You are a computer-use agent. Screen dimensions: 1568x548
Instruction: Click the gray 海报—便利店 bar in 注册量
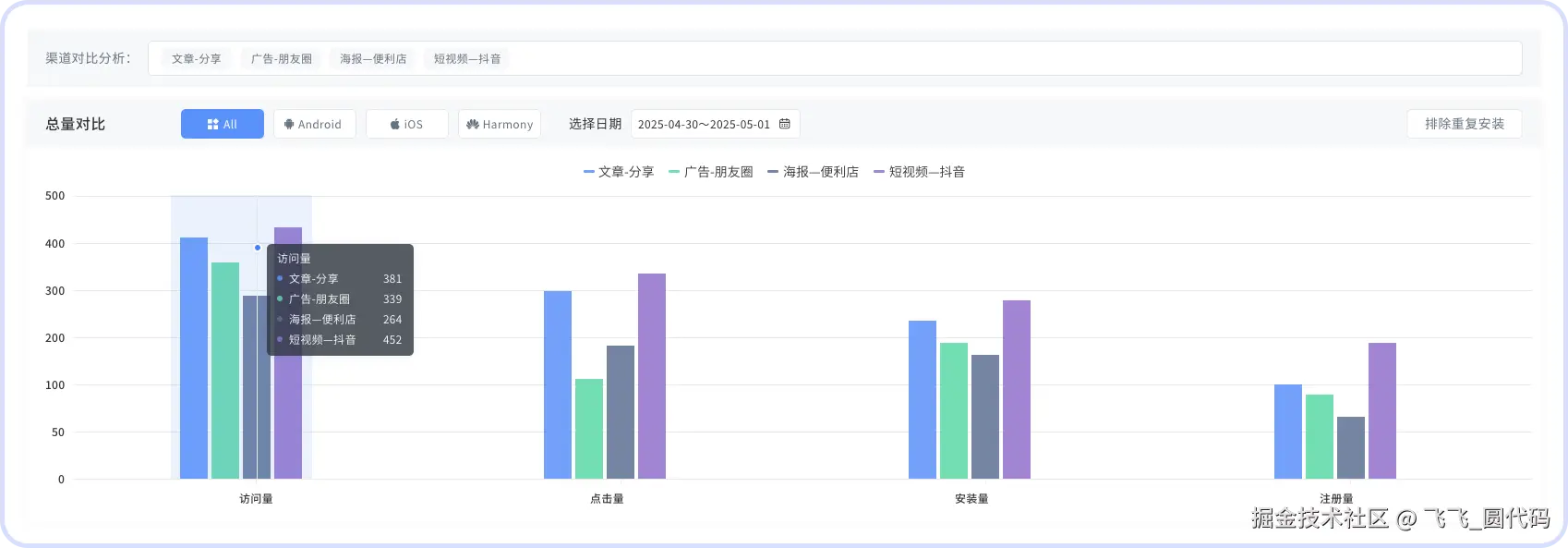point(1351,447)
